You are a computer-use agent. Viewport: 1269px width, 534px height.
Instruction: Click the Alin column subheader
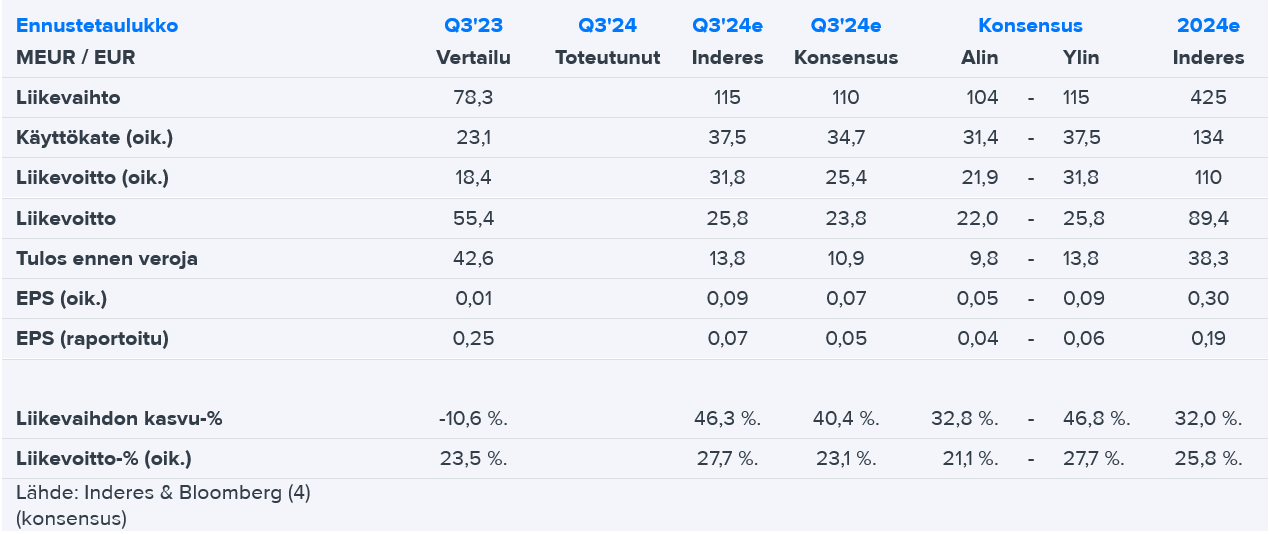pos(980,58)
